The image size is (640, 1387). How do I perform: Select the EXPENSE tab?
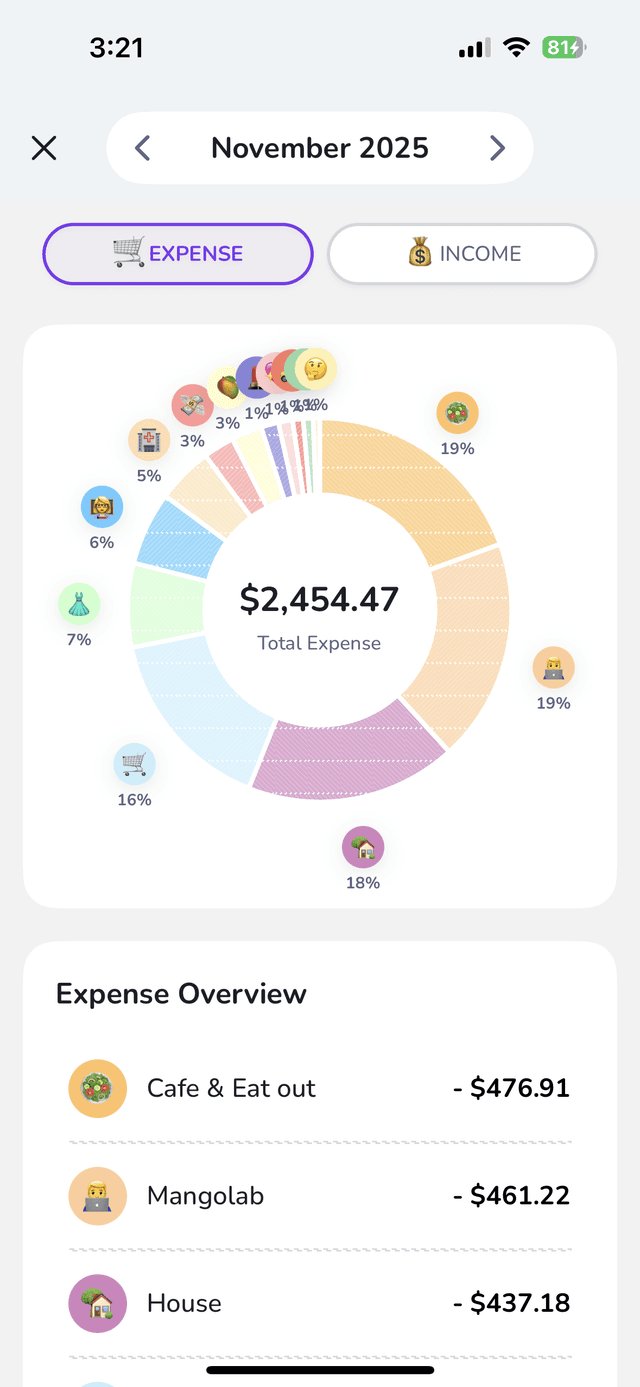178,254
